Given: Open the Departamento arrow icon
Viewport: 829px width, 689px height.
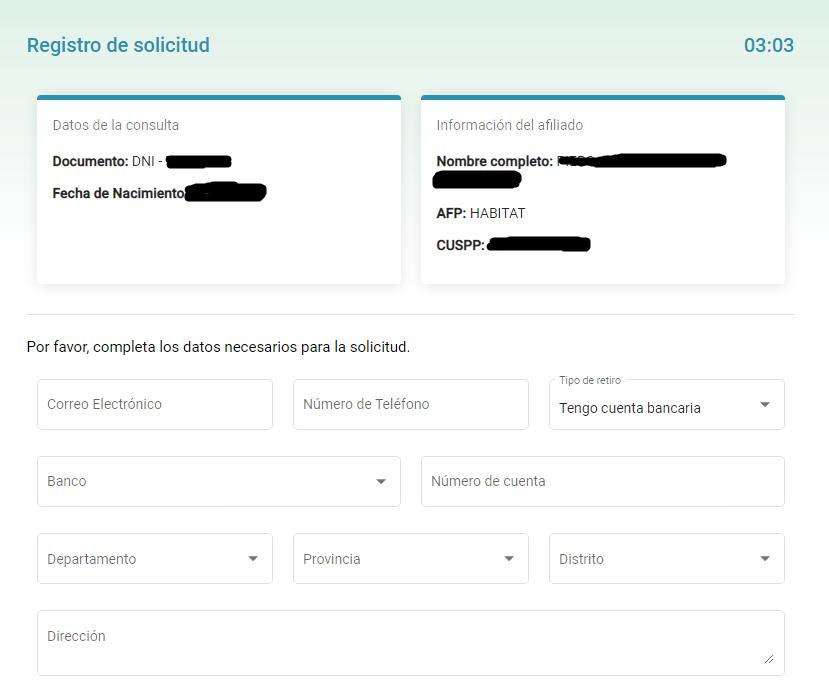Looking at the screenshot, I should pos(252,559).
